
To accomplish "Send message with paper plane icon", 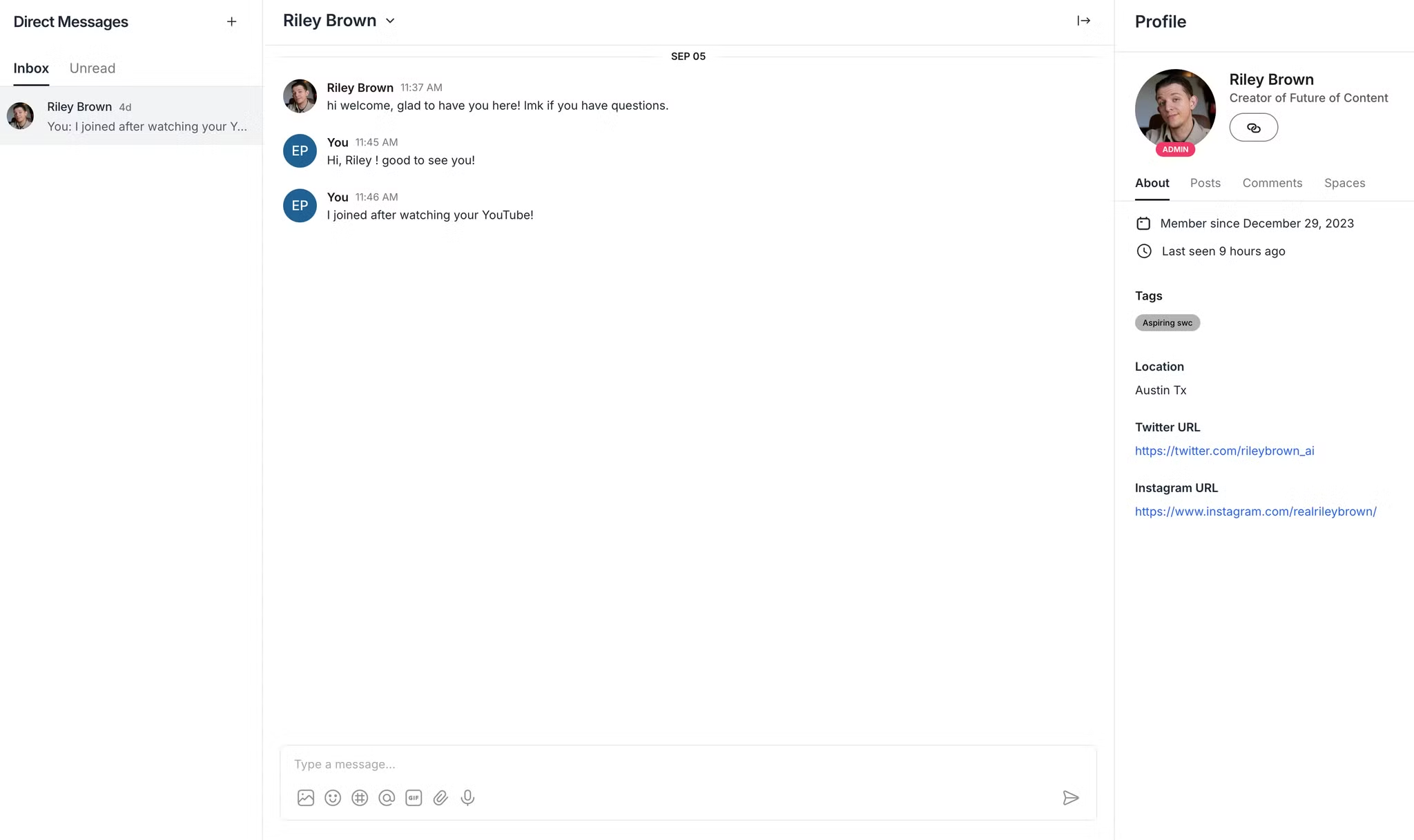I will [1070, 798].
